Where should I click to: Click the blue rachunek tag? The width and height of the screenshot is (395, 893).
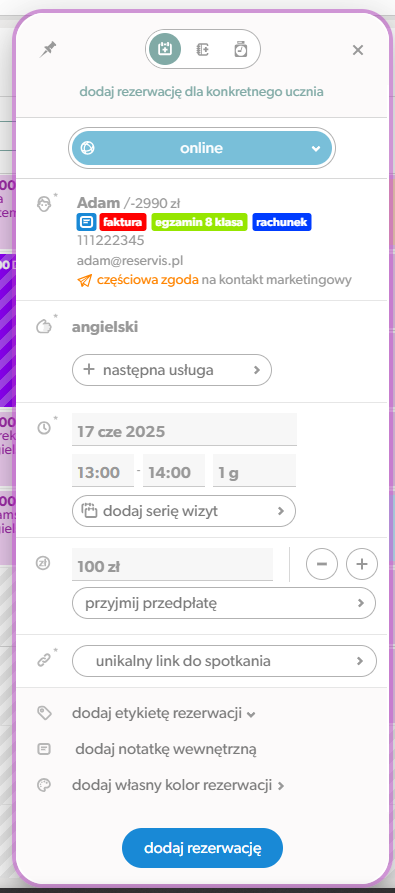point(281,222)
